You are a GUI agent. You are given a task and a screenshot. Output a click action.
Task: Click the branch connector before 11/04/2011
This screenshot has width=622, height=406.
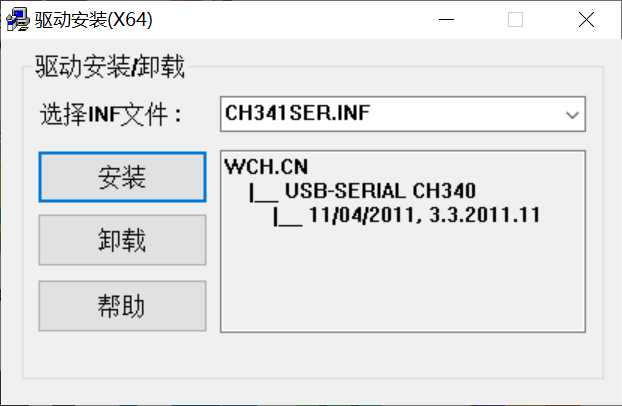click(x=288, y=217)
